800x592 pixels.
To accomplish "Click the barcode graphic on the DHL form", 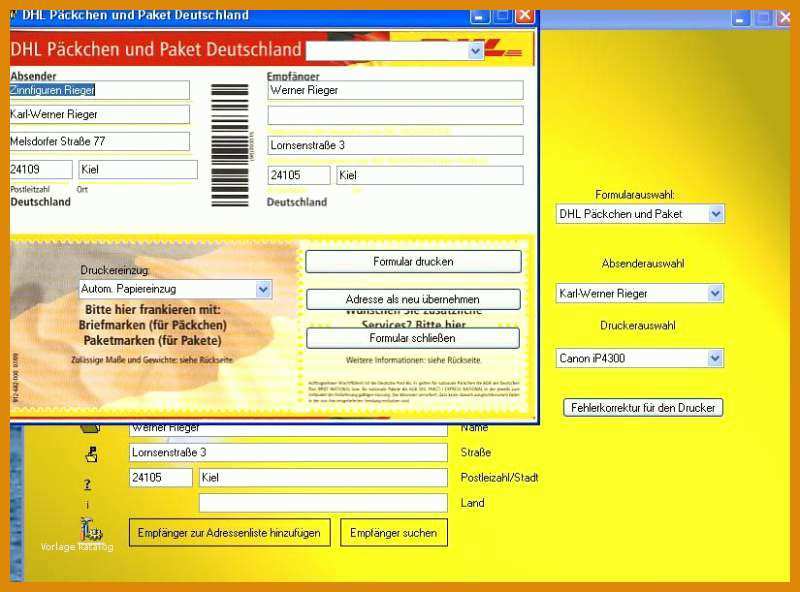I will point(230,146).
